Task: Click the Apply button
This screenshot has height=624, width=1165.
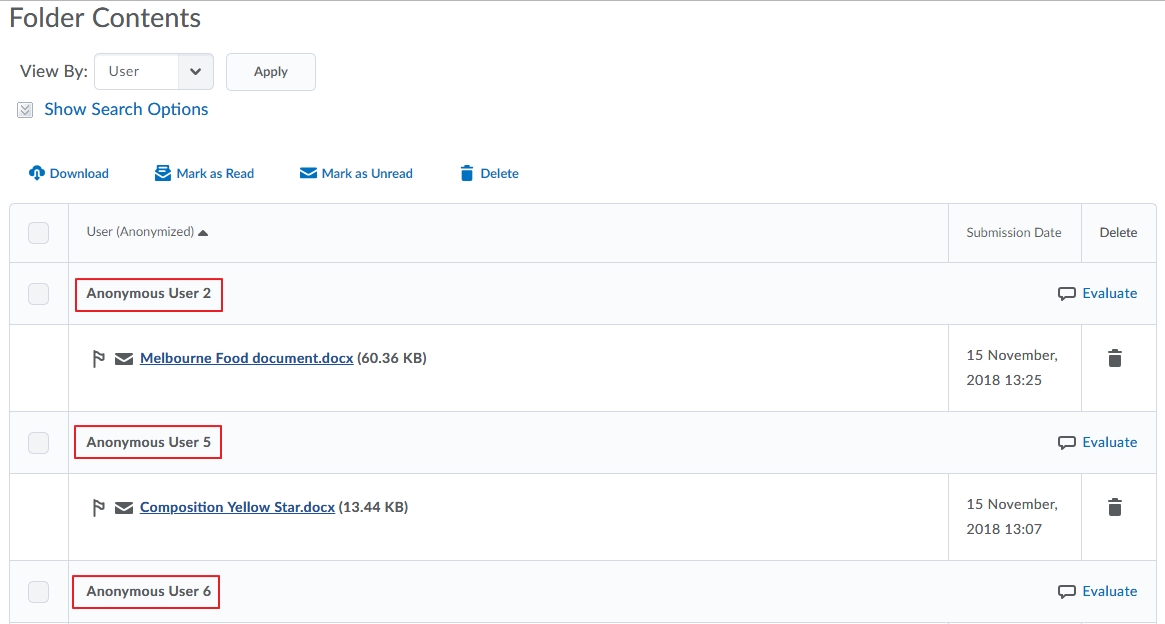Action: [270, 71]
